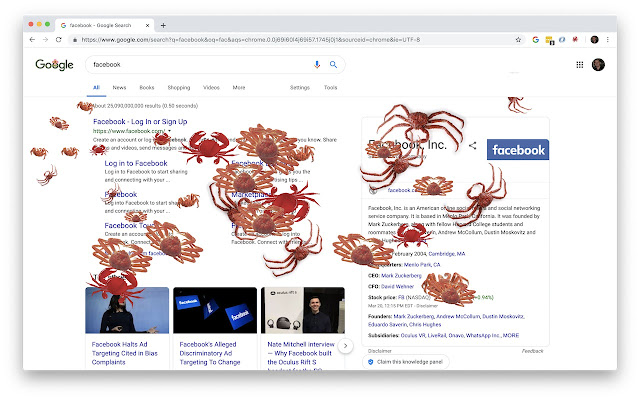Open the David Wehner CFO link
640x400 pixels.
pyautogui.click(x=397, y=286)
